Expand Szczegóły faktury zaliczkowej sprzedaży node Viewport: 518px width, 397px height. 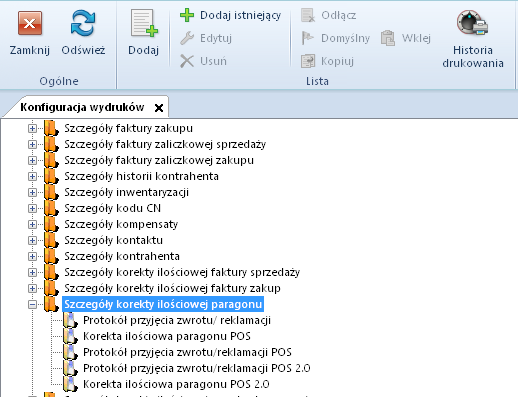point(32,144)
